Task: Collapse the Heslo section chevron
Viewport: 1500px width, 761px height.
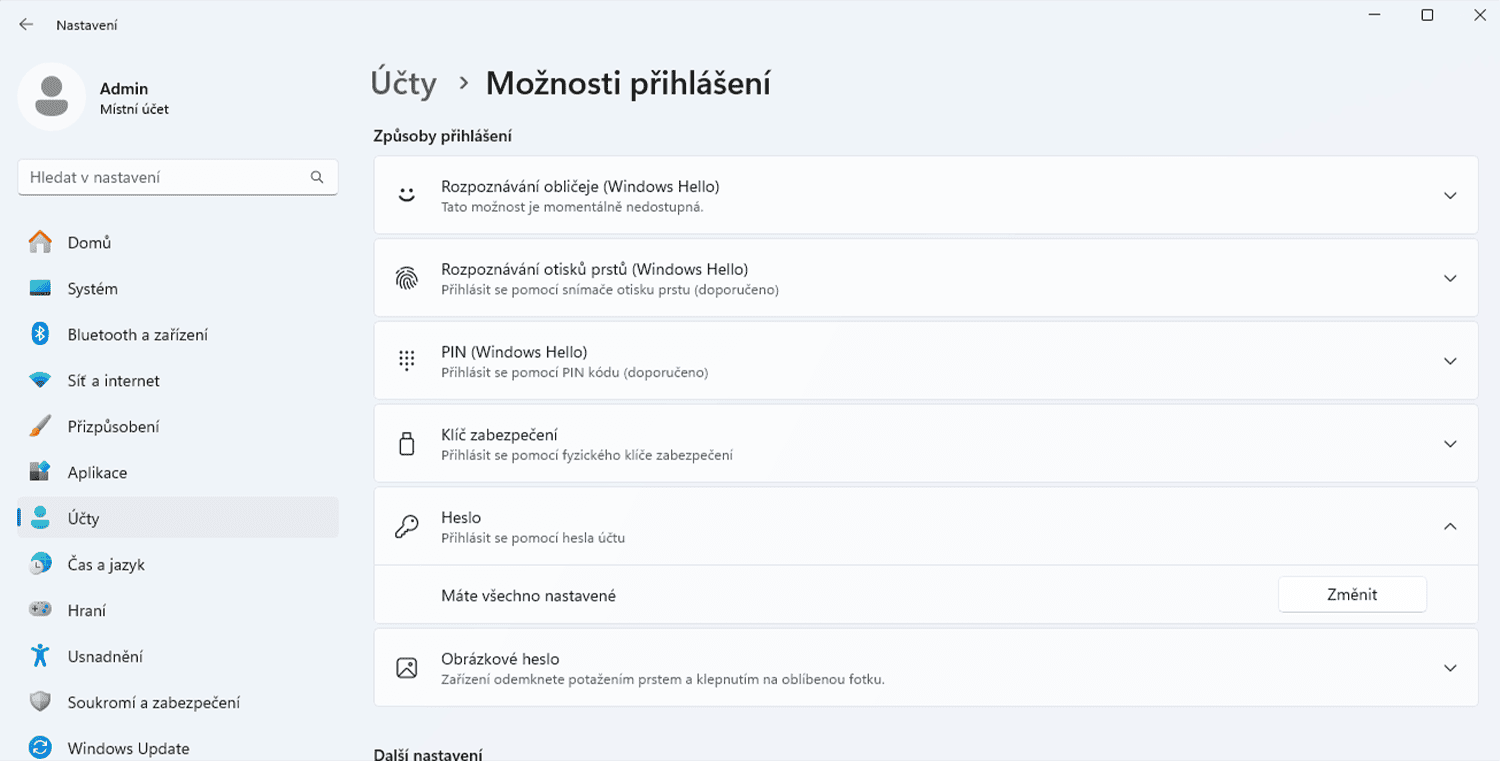Action: tap(1450, 527)
